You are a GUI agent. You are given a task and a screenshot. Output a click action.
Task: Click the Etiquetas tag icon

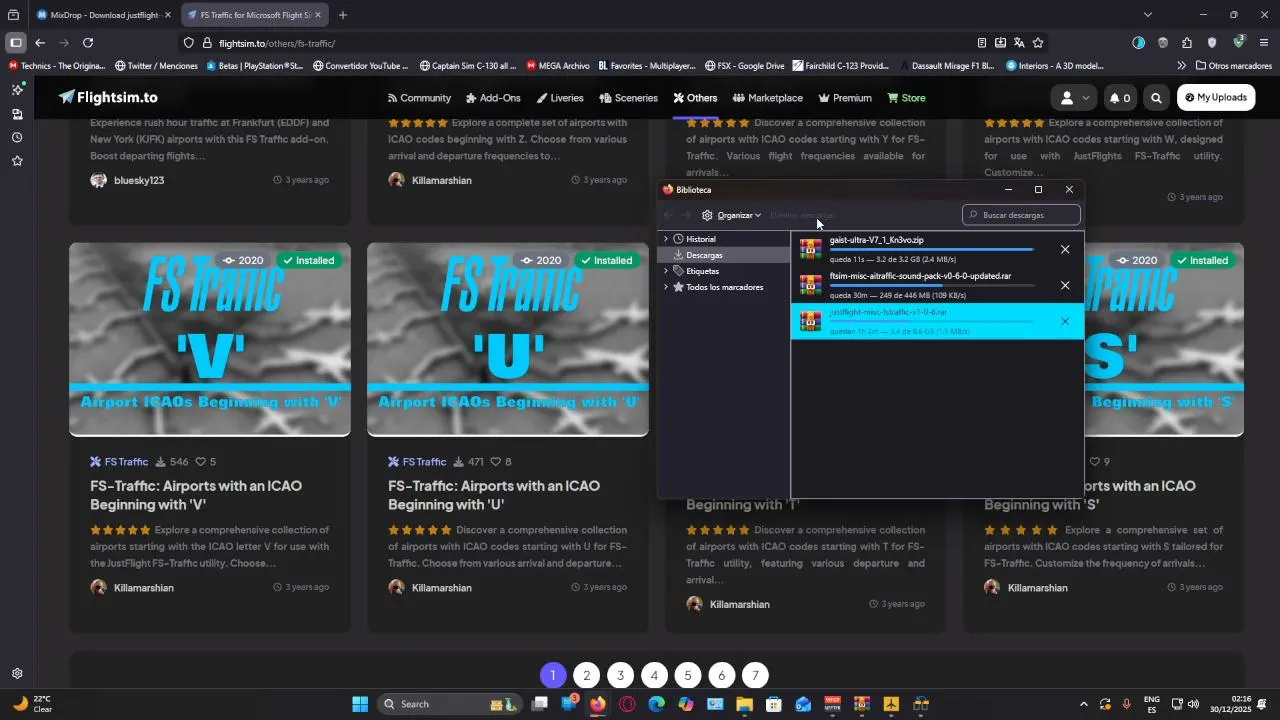(x=678, y=271)
